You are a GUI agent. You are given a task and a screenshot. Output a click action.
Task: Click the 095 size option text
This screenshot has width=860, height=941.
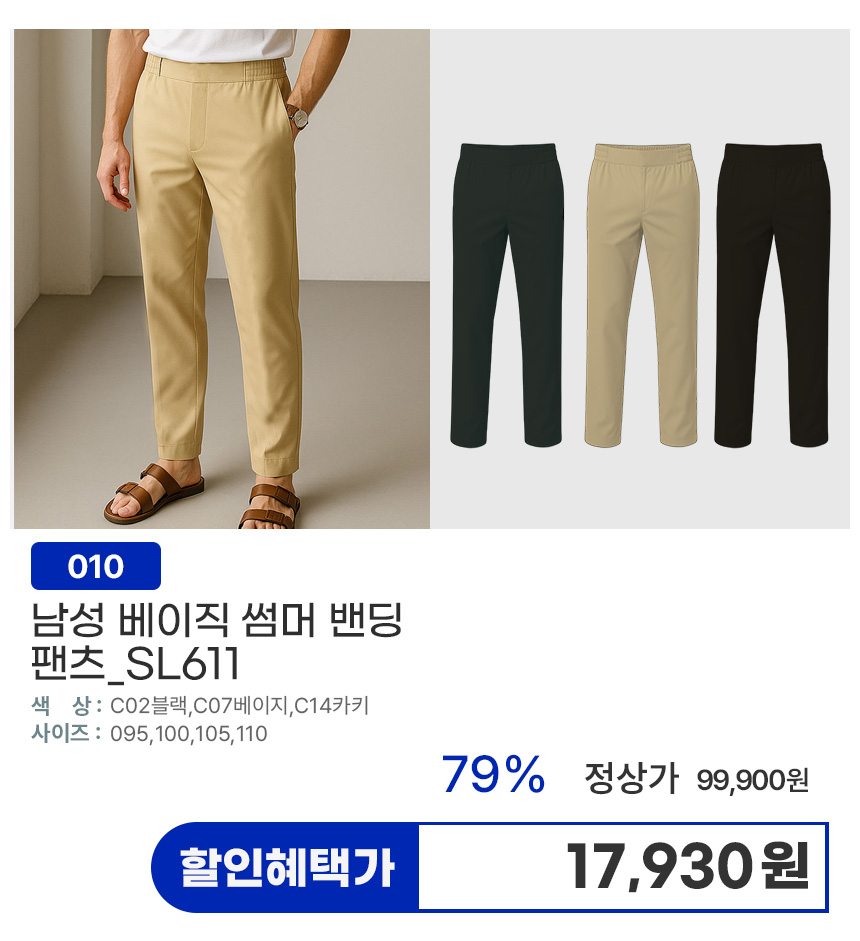click(128, 734)
